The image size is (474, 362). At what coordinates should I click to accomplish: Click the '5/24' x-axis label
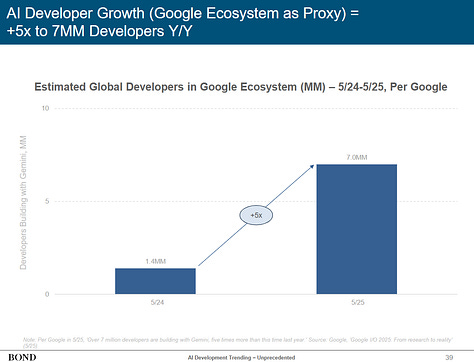click(x=157, y=302)
